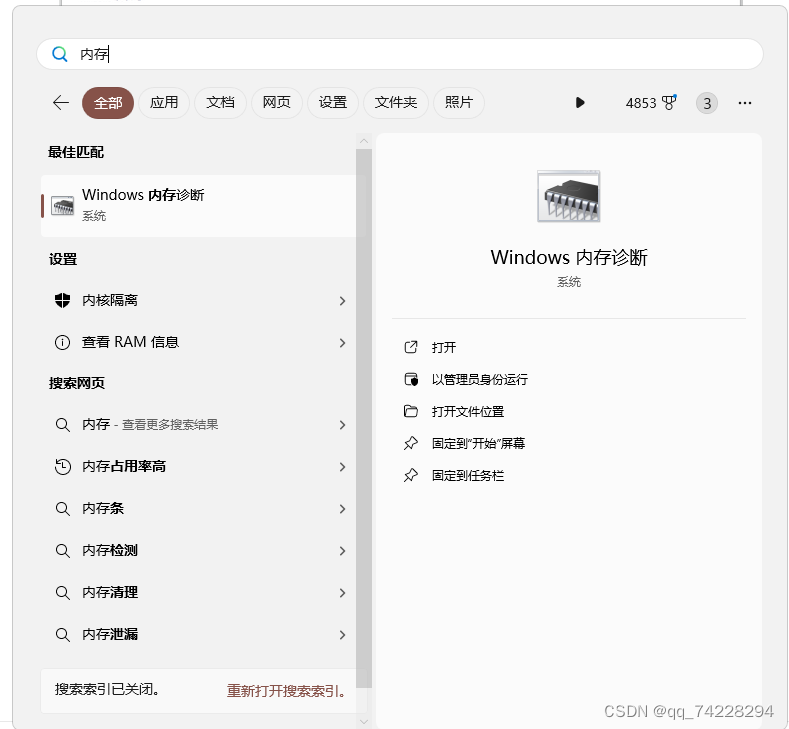Viewport: 789px width, 729px height.
Task: Go back using the left arrow
Action: (61, 103)
